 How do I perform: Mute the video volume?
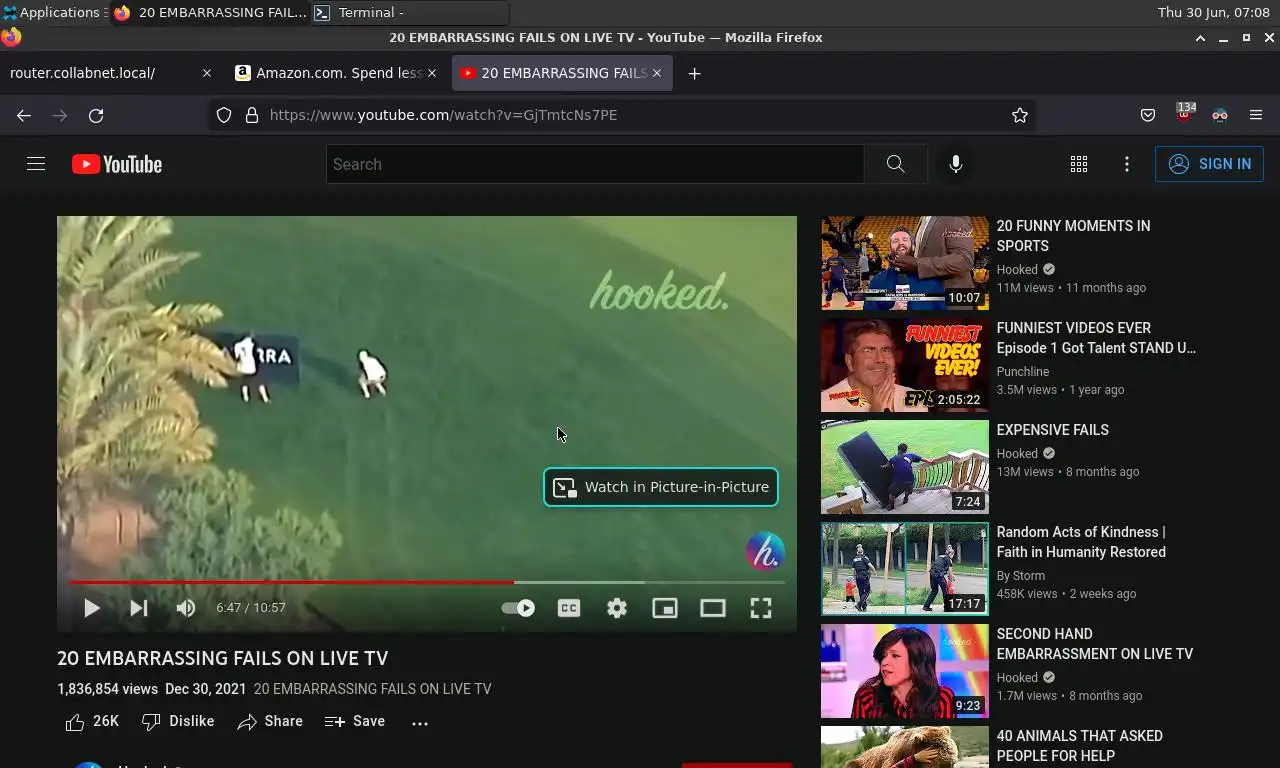coord(186,608)
